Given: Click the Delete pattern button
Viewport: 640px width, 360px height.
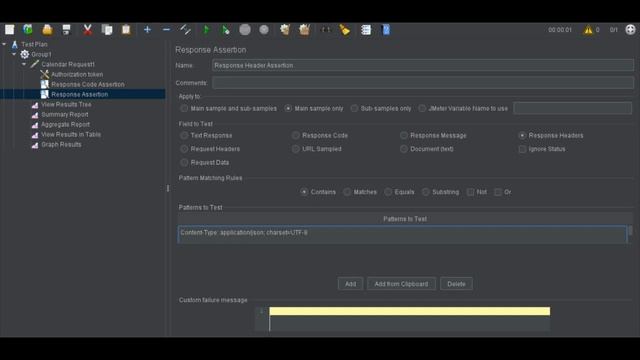Looking at the screenshot, I should pos(456,284).
